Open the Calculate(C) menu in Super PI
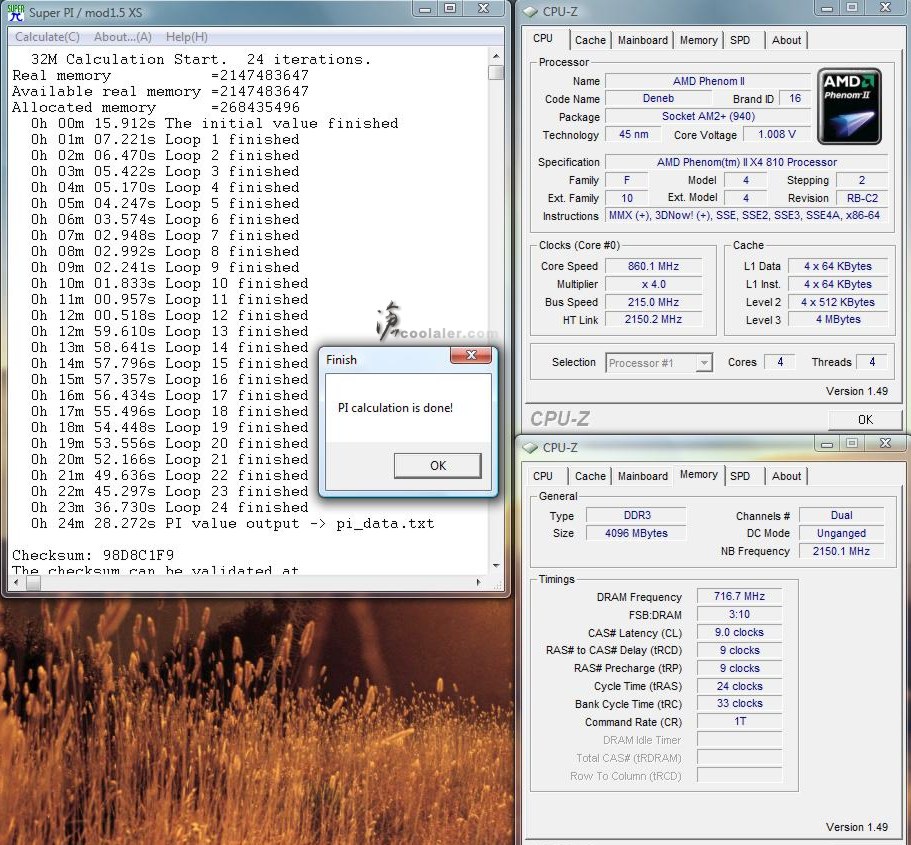The image size is (911, 845). pyautogui.click(x=48, y=37)
